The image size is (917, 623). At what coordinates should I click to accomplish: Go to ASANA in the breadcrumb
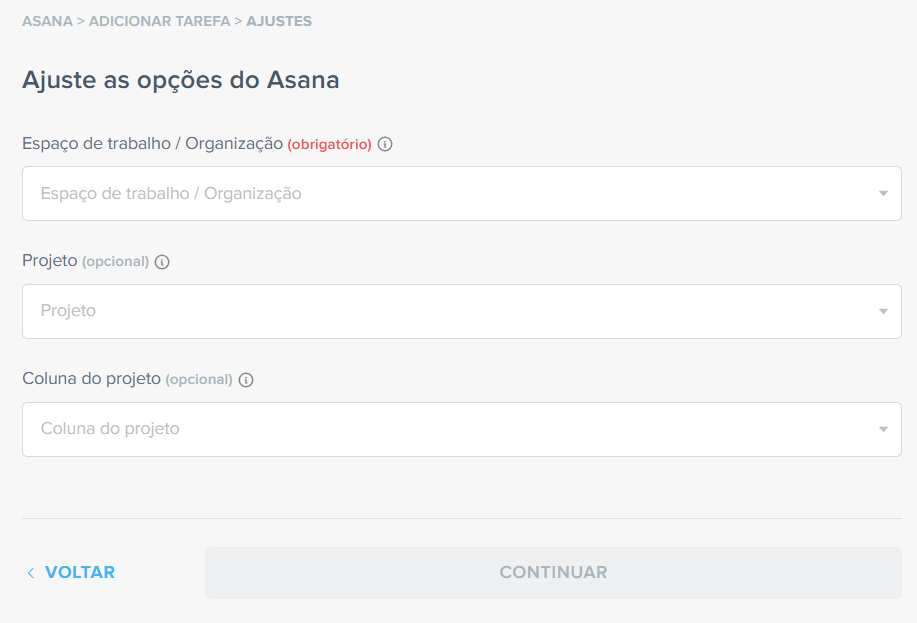[x=47, y=21]
